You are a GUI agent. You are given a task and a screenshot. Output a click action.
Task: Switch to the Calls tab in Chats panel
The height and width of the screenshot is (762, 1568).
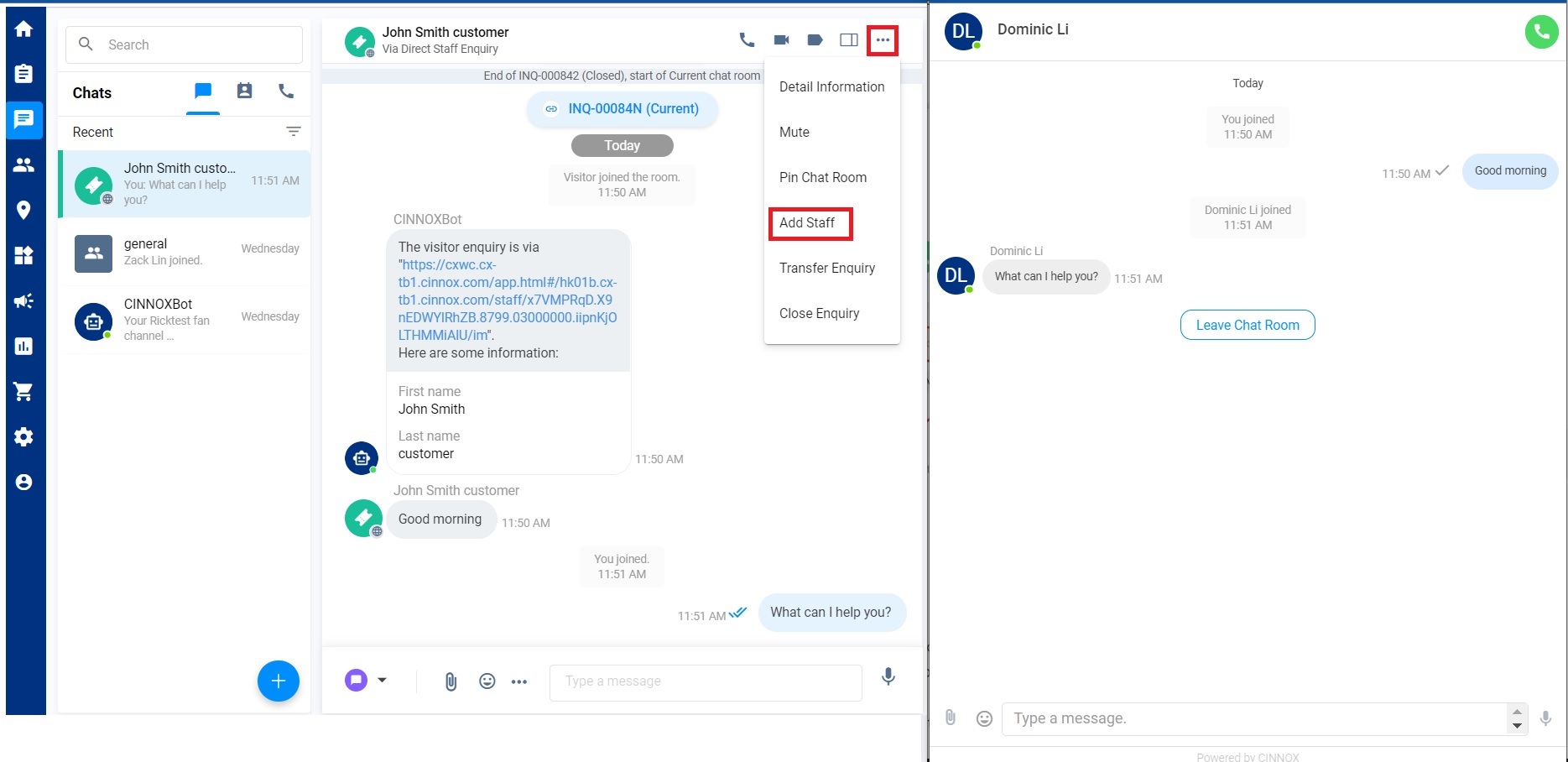286,91
